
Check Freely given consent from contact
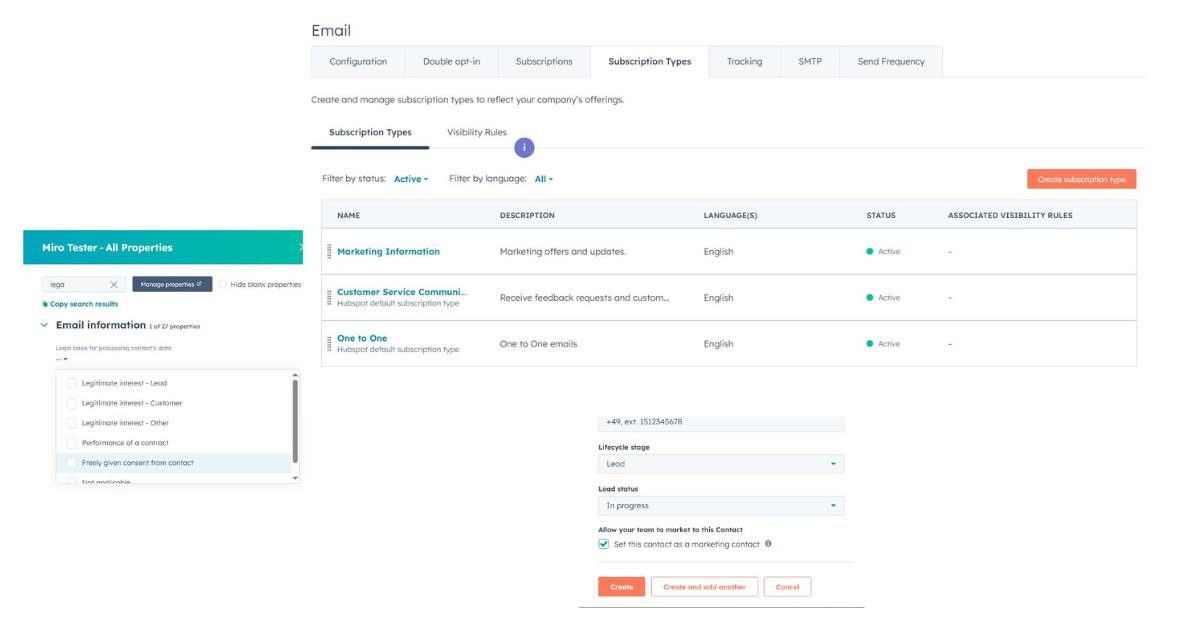[70, 462]
